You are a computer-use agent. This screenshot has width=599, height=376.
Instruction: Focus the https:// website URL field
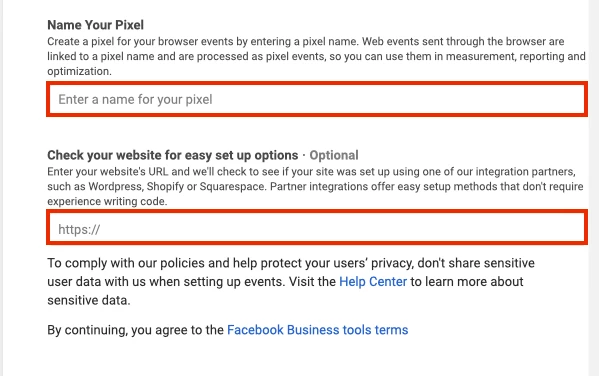tap(317, 228)
